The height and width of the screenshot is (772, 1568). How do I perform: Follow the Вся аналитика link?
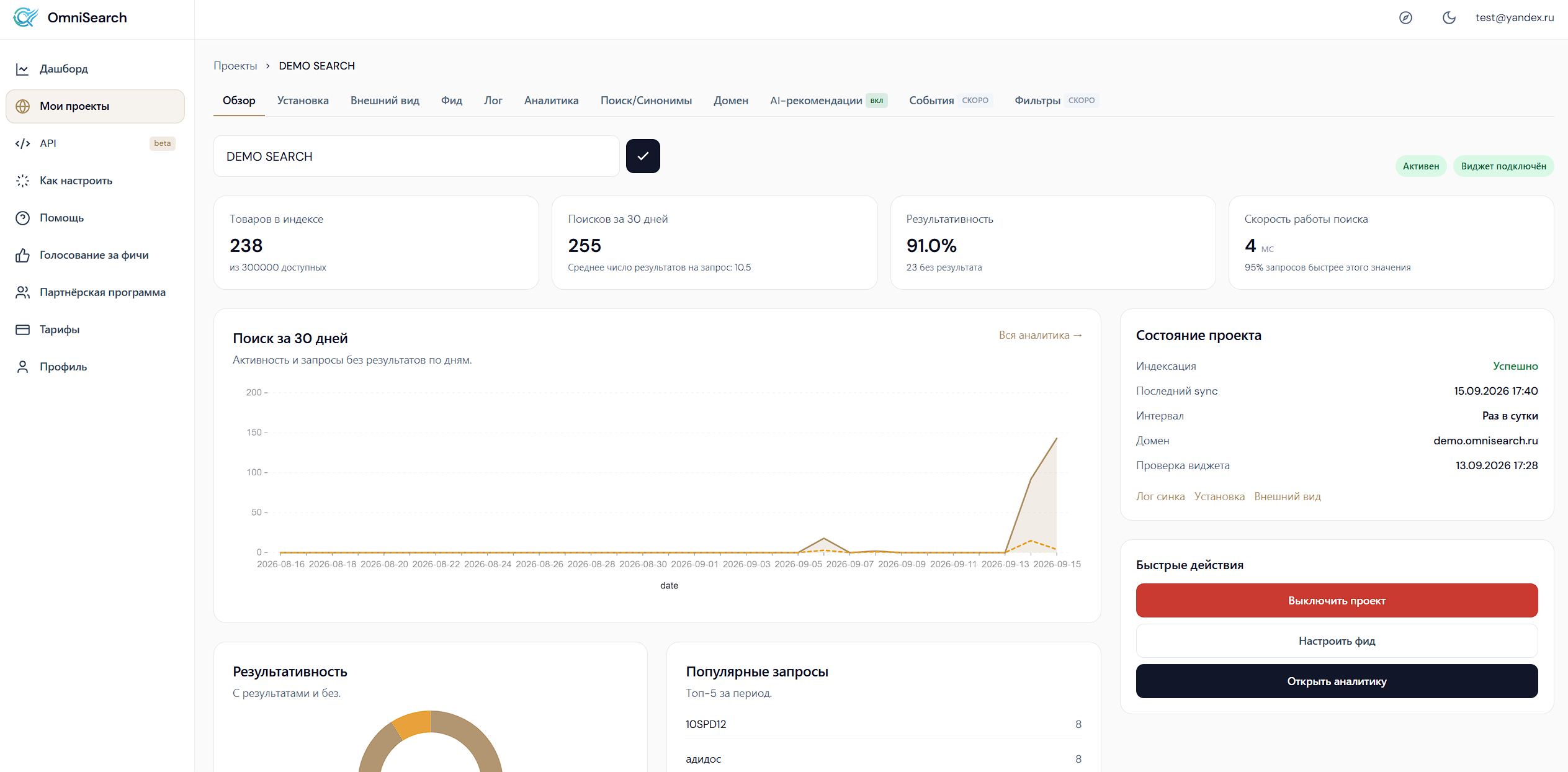point(1041,335)
